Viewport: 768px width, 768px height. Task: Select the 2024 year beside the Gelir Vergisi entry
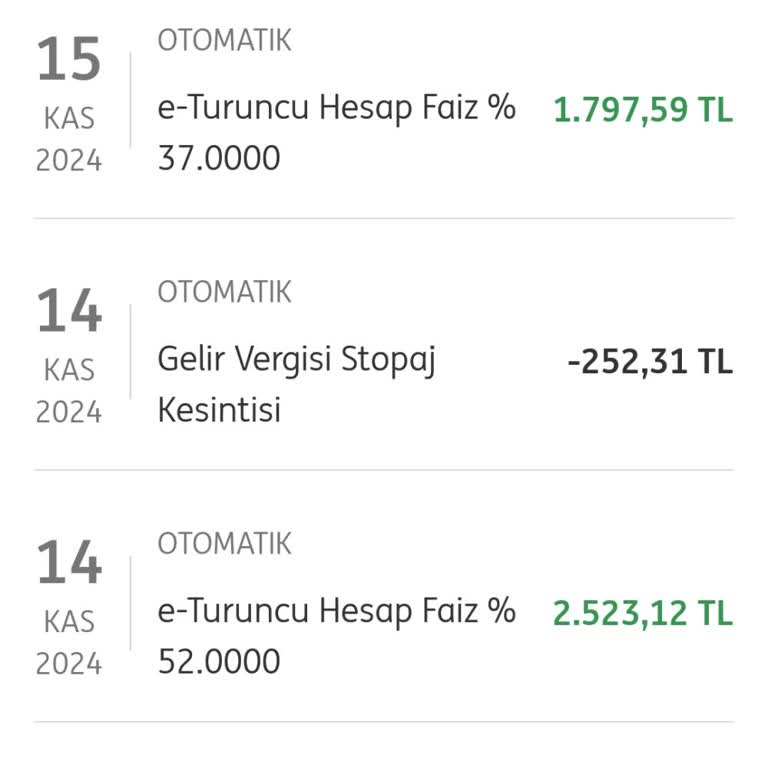coord(69,412)
